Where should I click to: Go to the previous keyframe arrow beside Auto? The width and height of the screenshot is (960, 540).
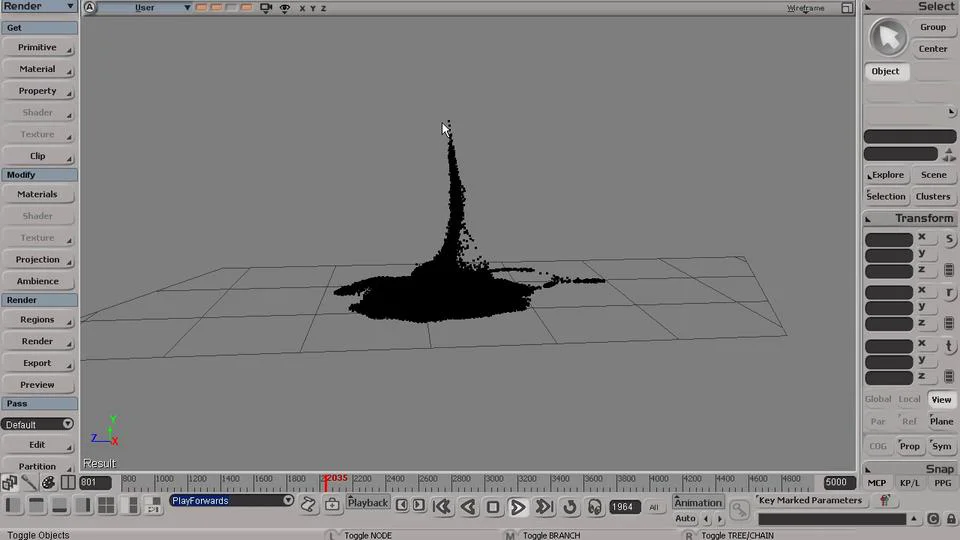click(707, 519)
